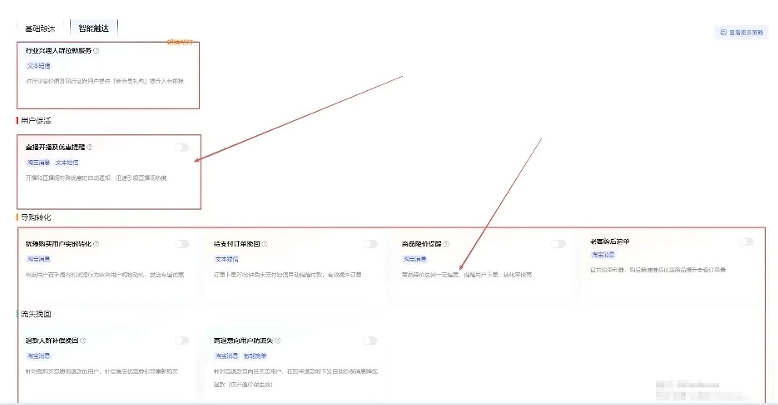Show help tooltip for 退款人群补偿挽回
This screenshot has width=778, height=405.
[x=83, y=340]
